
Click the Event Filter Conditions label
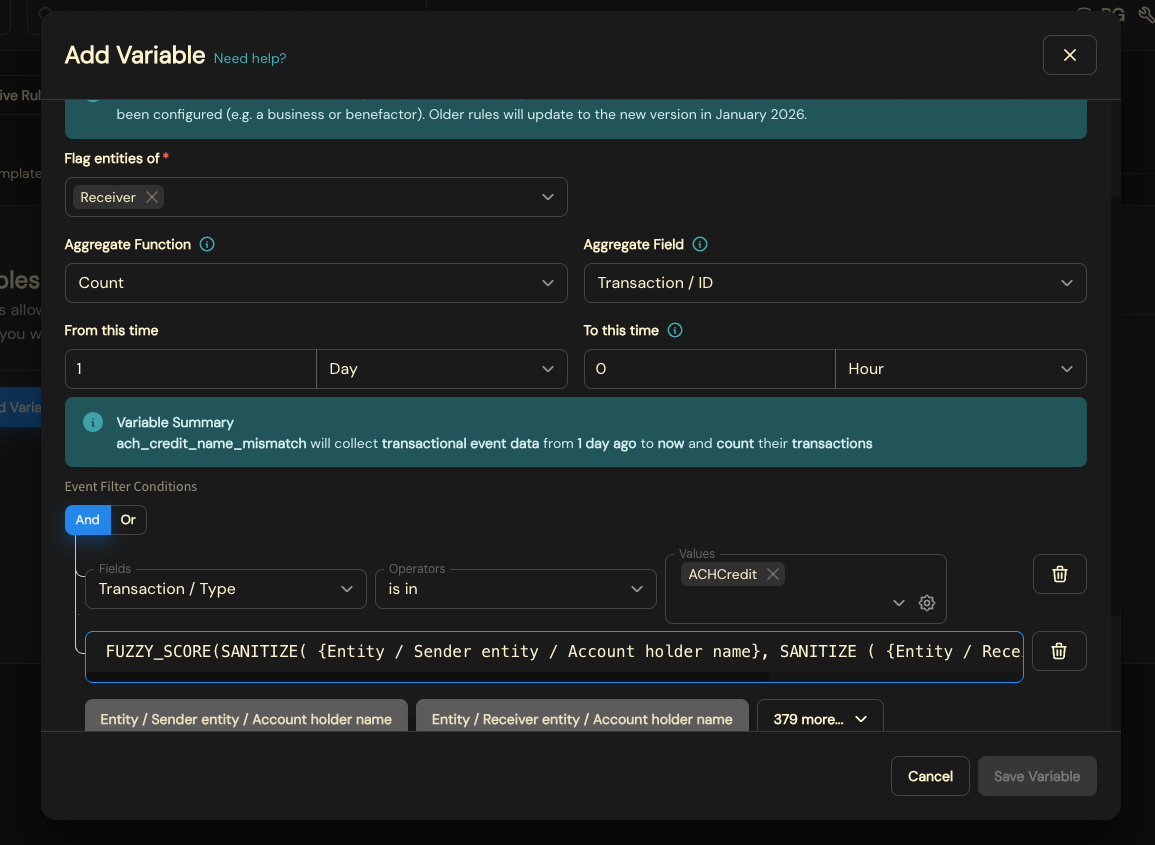(x=130, y=486)
